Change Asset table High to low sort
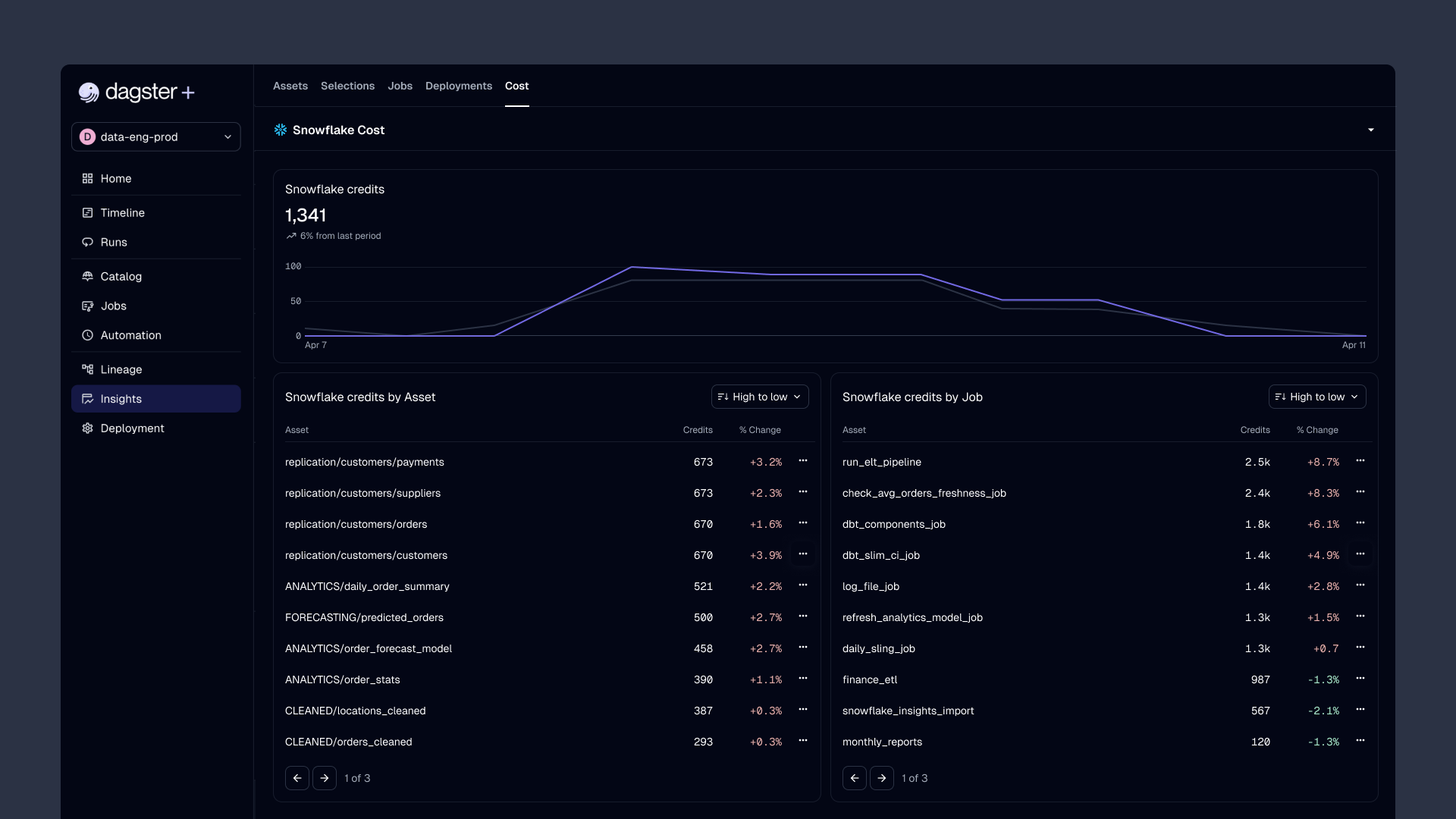Image resolution: width=1456 pixels, height=819 pixels. (x=760, y=397)
